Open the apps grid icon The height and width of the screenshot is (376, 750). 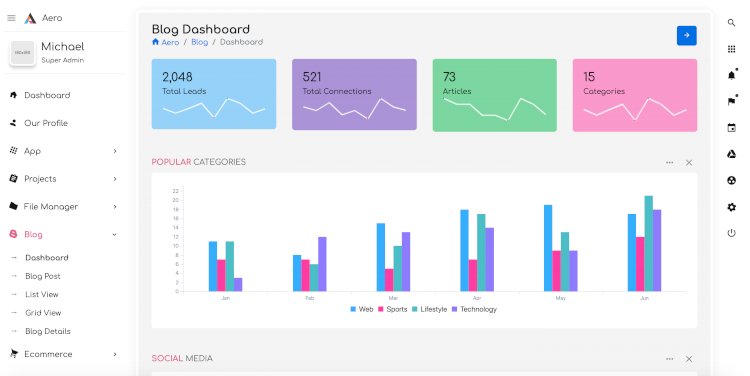[x=731, y=49]
